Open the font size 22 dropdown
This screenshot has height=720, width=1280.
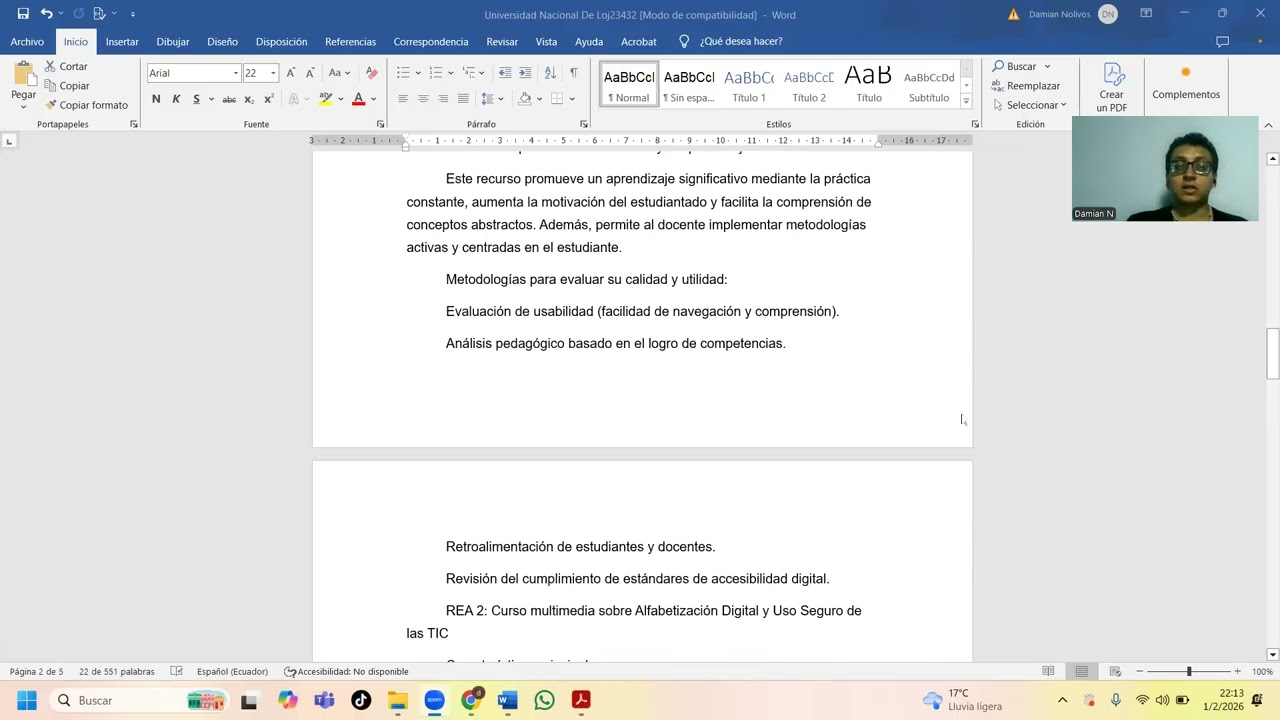pos(273,73)
